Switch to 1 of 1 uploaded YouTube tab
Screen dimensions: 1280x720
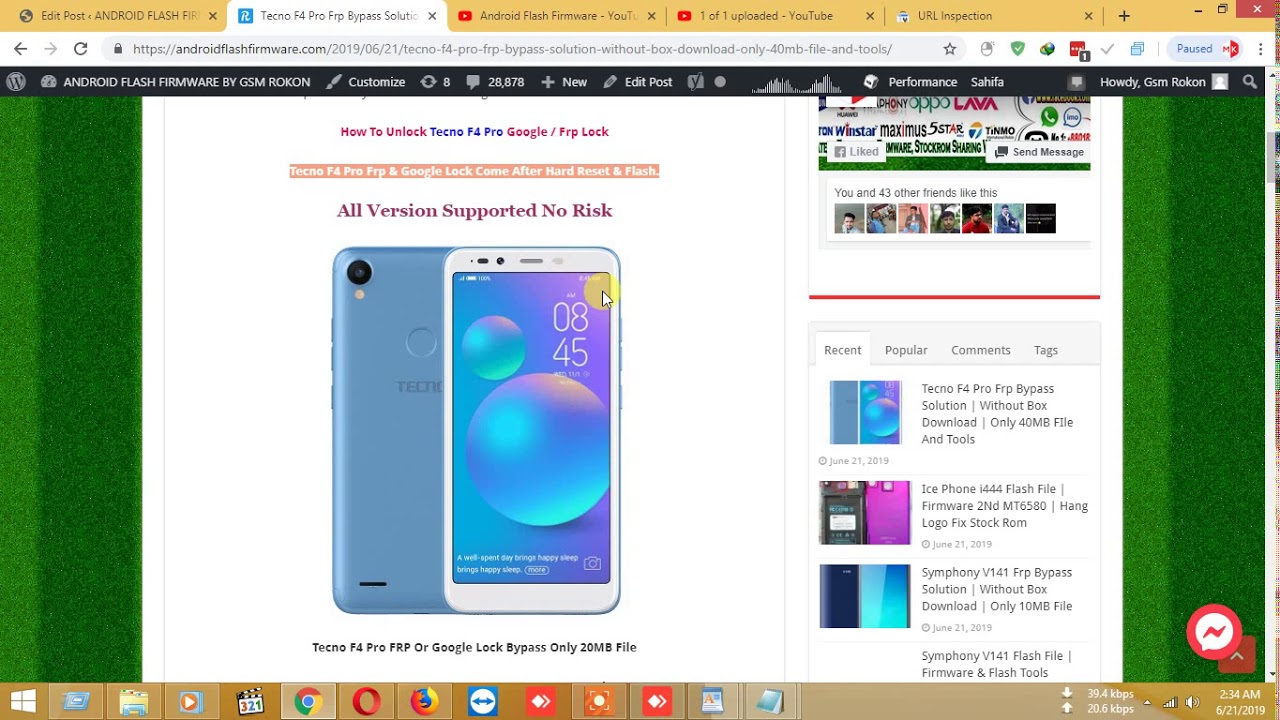pos(776,16)
